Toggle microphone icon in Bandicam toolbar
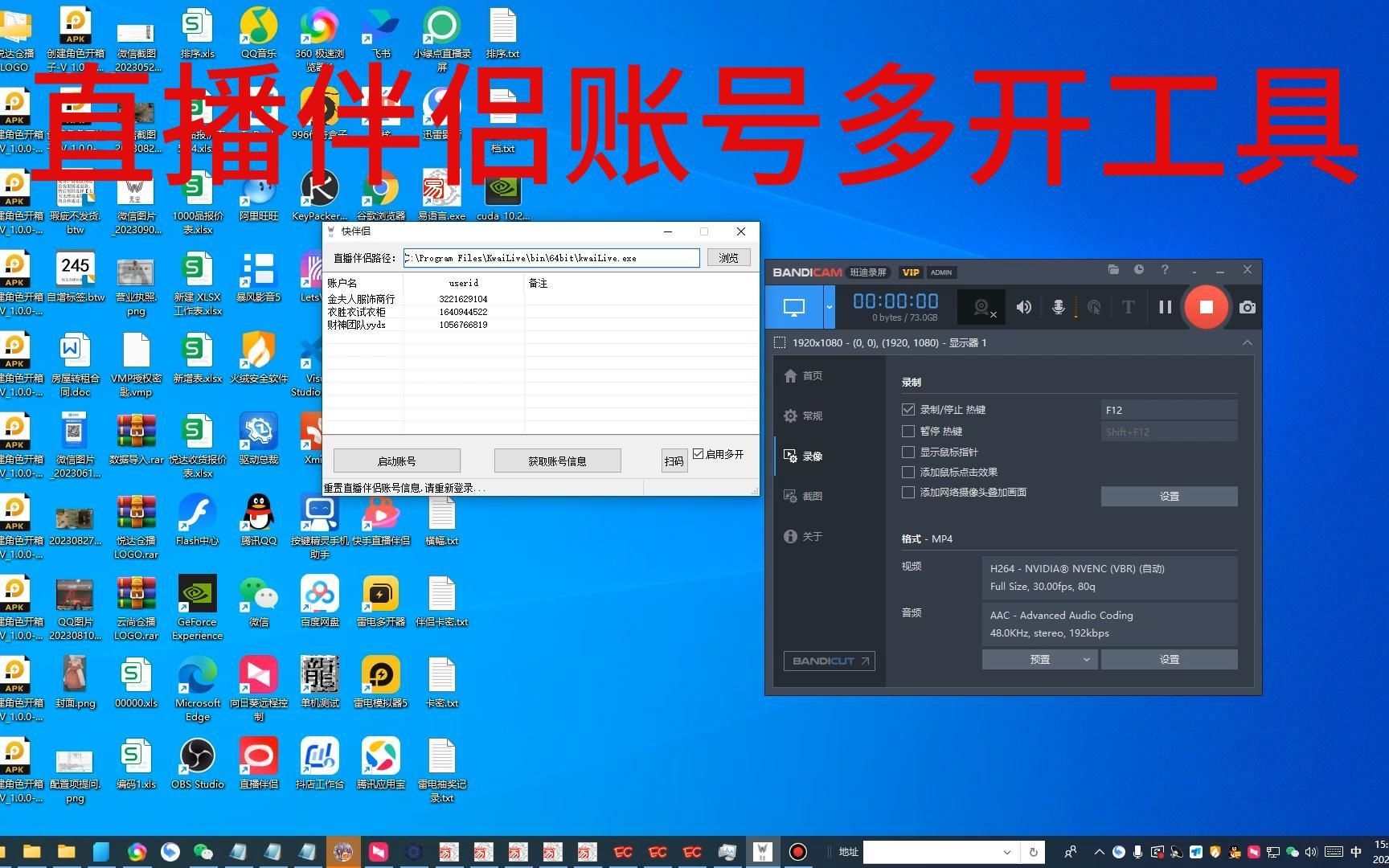This screenshot has width=1389, height=868. click(x=1059, y=307)
